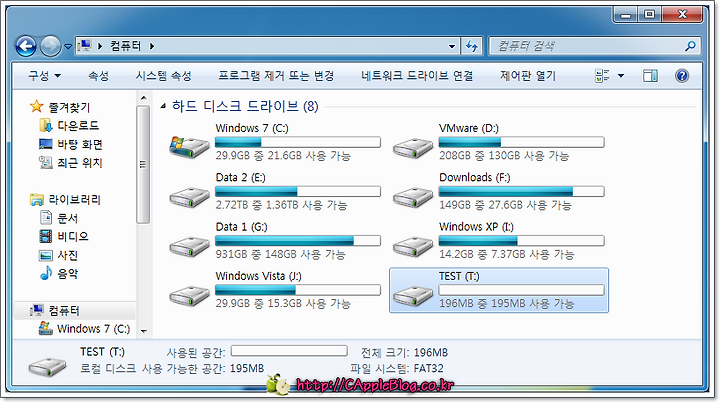The image size is (720, 403).
Task: Change view with the view mode icon
Action: tap(602, 76)
